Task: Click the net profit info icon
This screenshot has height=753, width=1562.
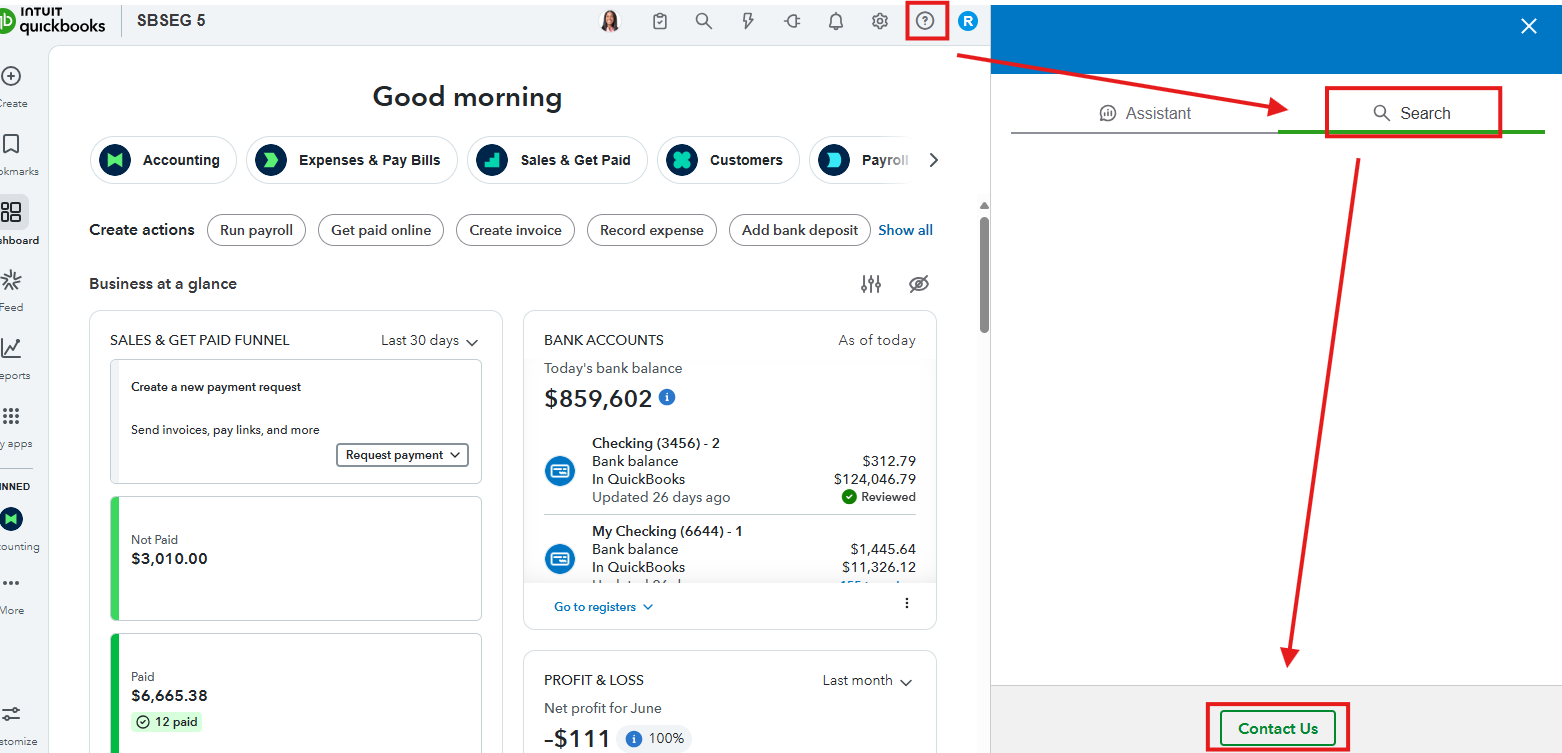Action: click(633, 739)
